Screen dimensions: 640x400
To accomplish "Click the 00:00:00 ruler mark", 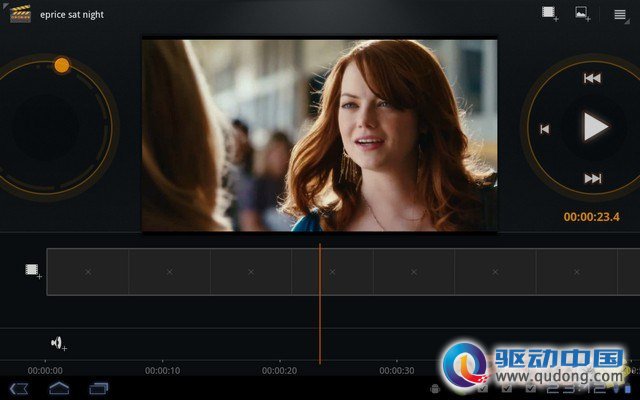I will (45, 371).
